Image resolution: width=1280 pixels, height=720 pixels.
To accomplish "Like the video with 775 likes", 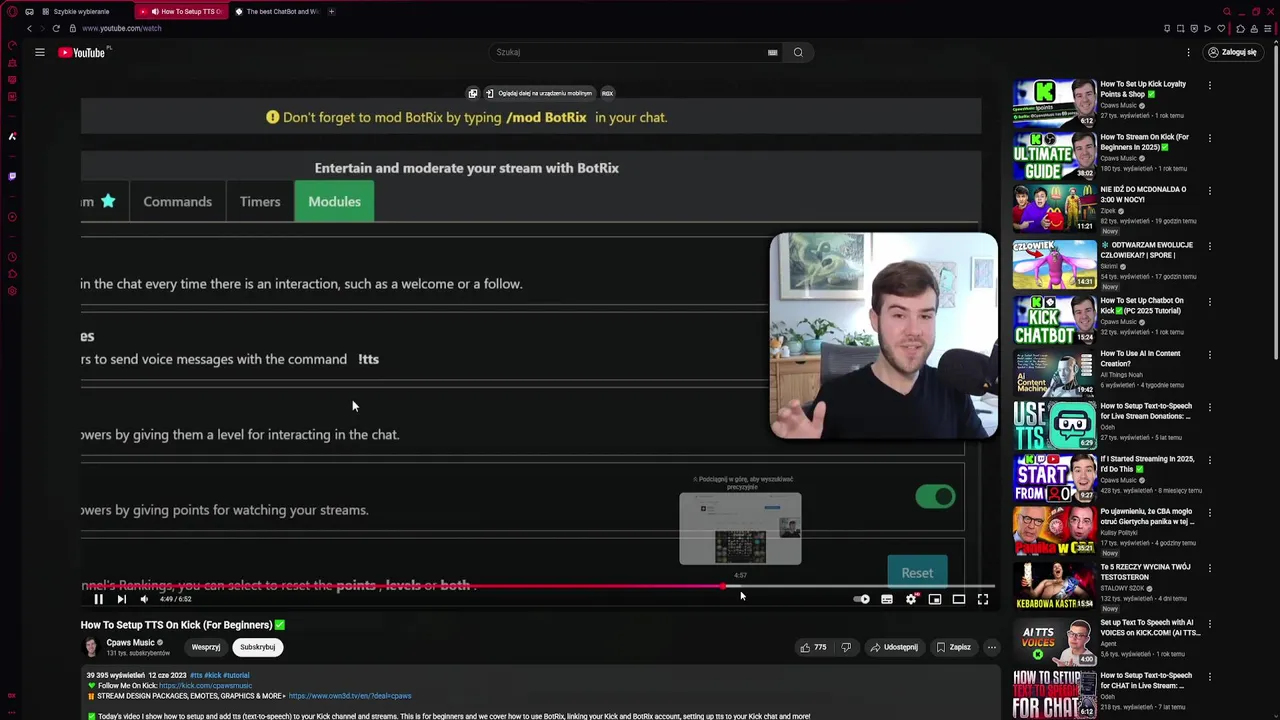I will 813,647.
